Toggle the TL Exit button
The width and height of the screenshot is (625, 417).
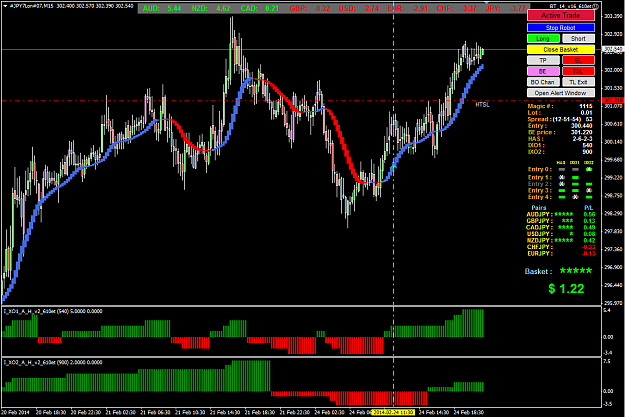(x=578, y=82)
